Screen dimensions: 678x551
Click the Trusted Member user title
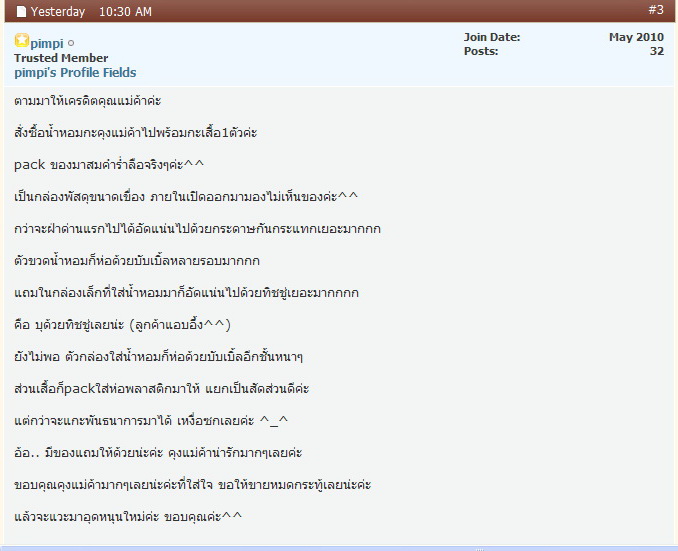coord(61,58)
